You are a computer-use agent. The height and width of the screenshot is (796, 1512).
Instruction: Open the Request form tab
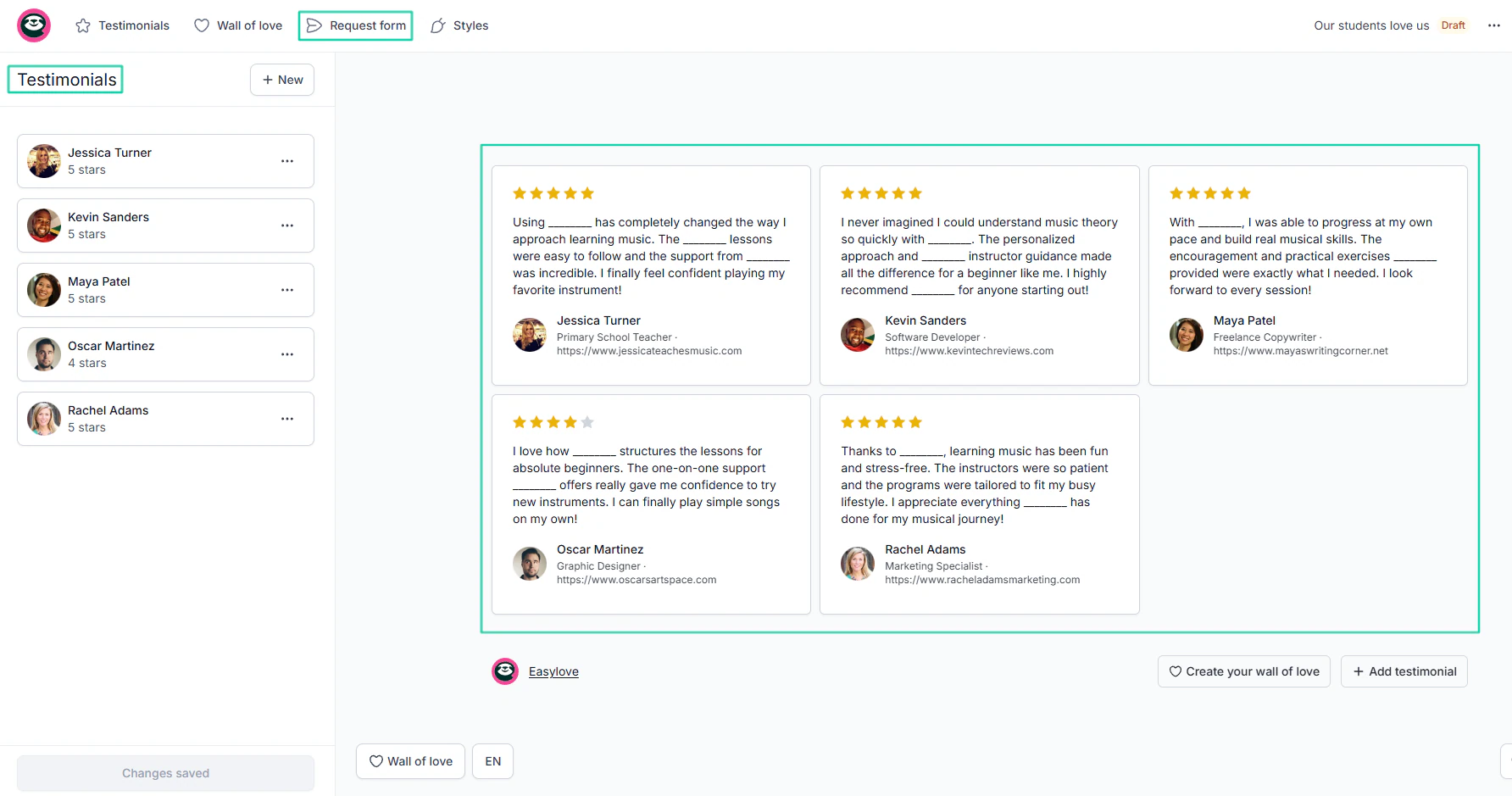click(x=356, y=25)
